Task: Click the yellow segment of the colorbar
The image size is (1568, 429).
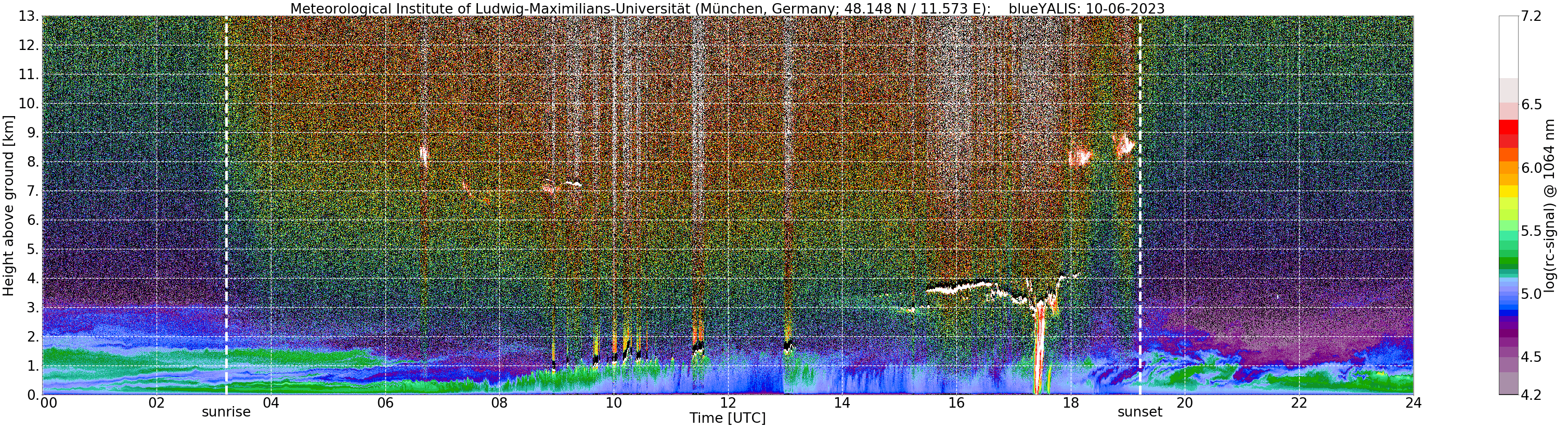Action: pos(1508,192)
